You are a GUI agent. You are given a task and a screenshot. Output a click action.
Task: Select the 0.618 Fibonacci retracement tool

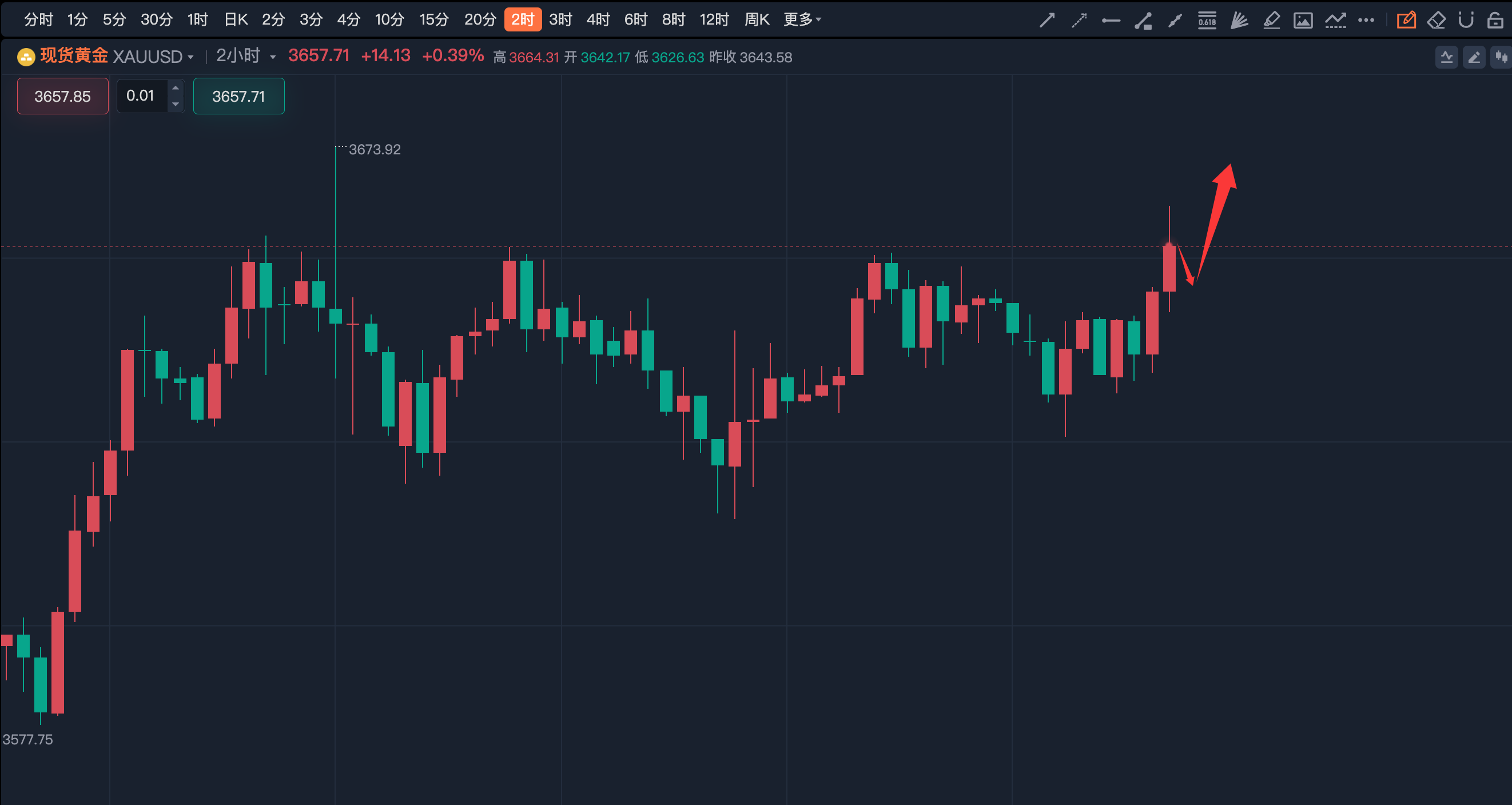pos(1207,20)
